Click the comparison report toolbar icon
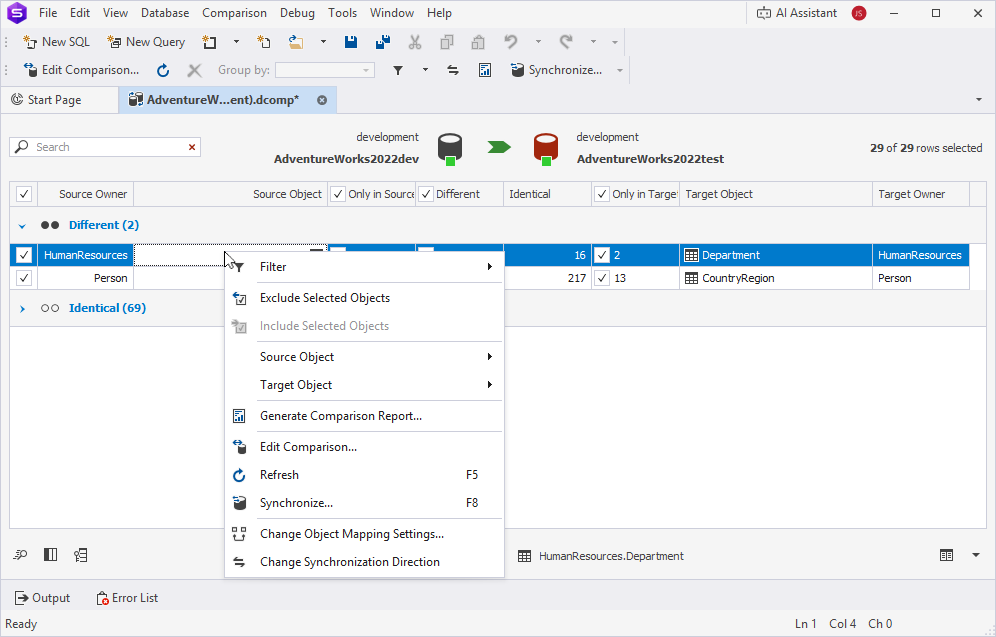Viewport: 996px width, 637px height. coord(485,70)
